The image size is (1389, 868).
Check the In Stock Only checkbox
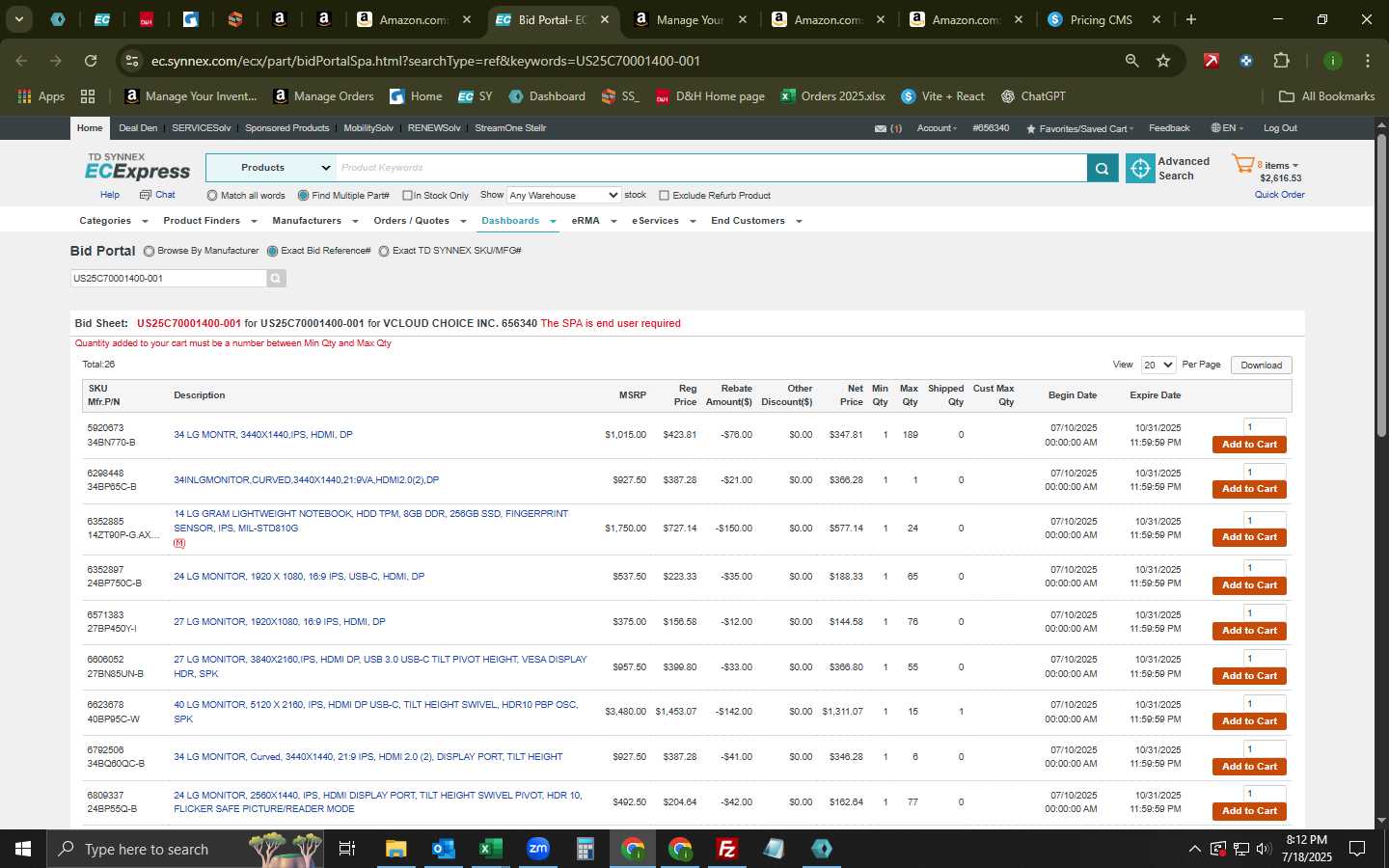click(x=407, y=196)
